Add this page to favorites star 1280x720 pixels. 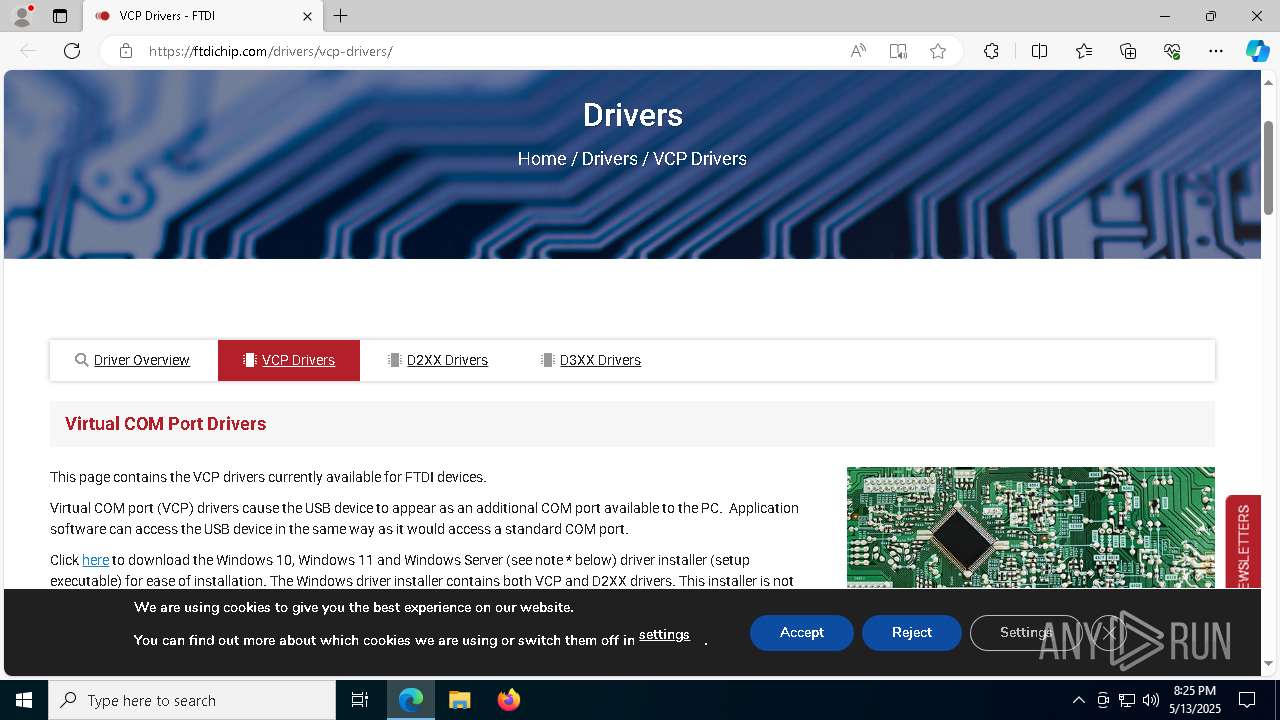tap(938, 51)
